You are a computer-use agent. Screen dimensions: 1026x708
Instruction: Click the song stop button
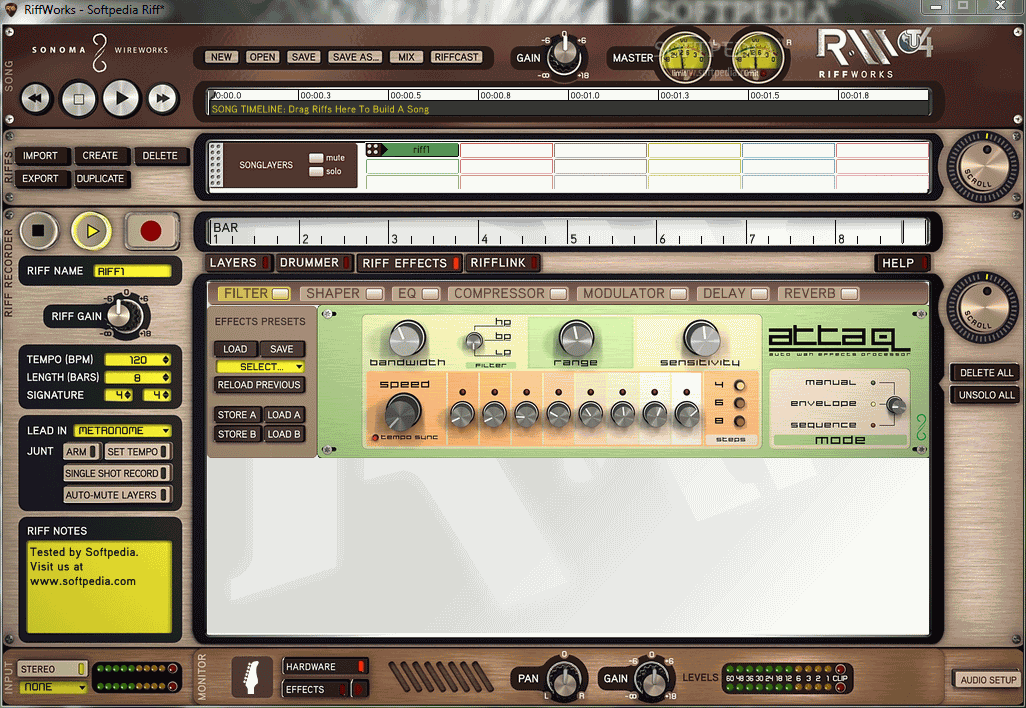pyautogui.click(x=79, y=99)
